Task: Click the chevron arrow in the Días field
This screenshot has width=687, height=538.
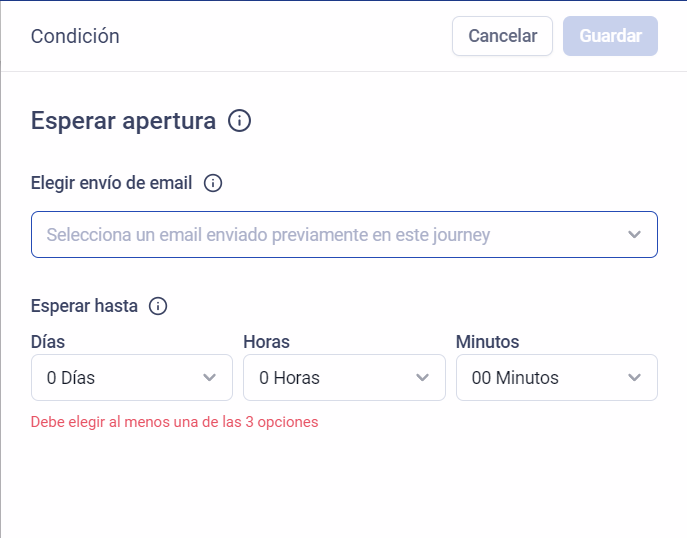Action: tap(210, 378)
